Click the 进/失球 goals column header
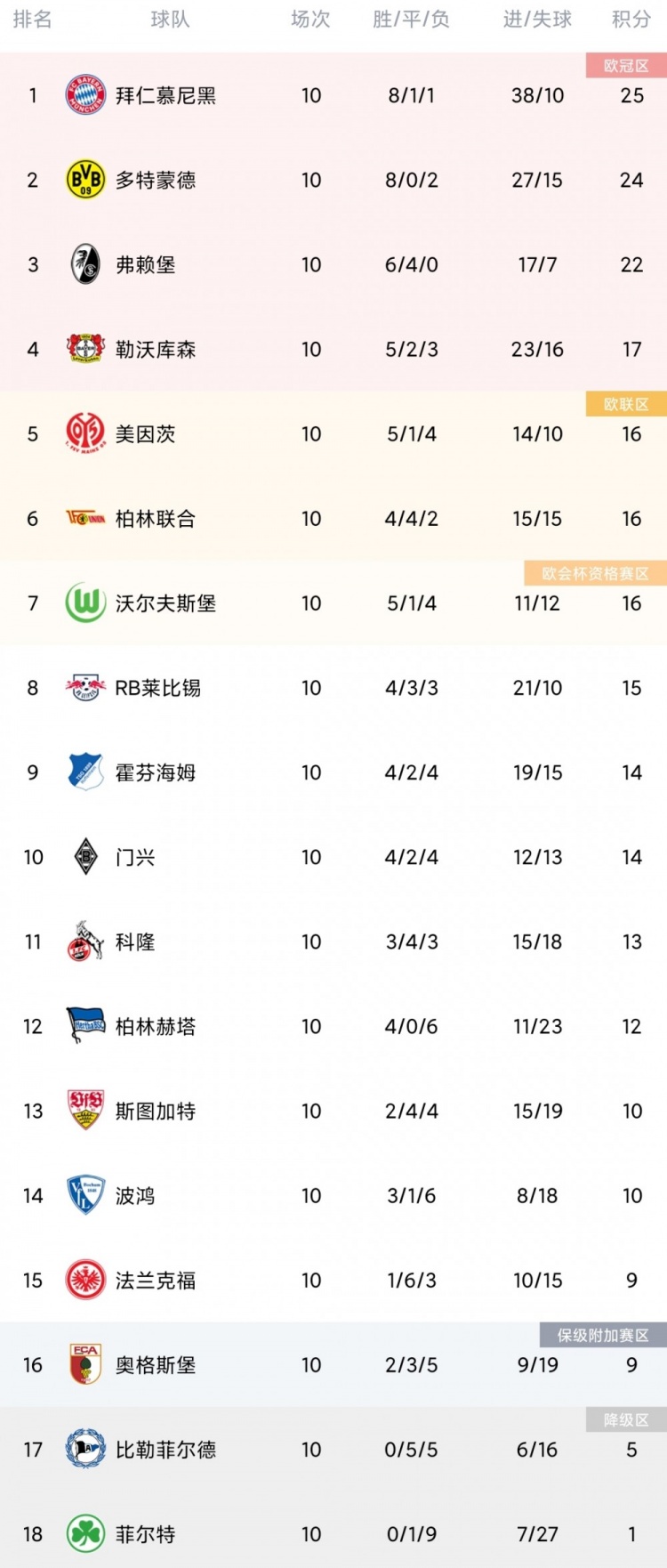 tap(537, 20)
